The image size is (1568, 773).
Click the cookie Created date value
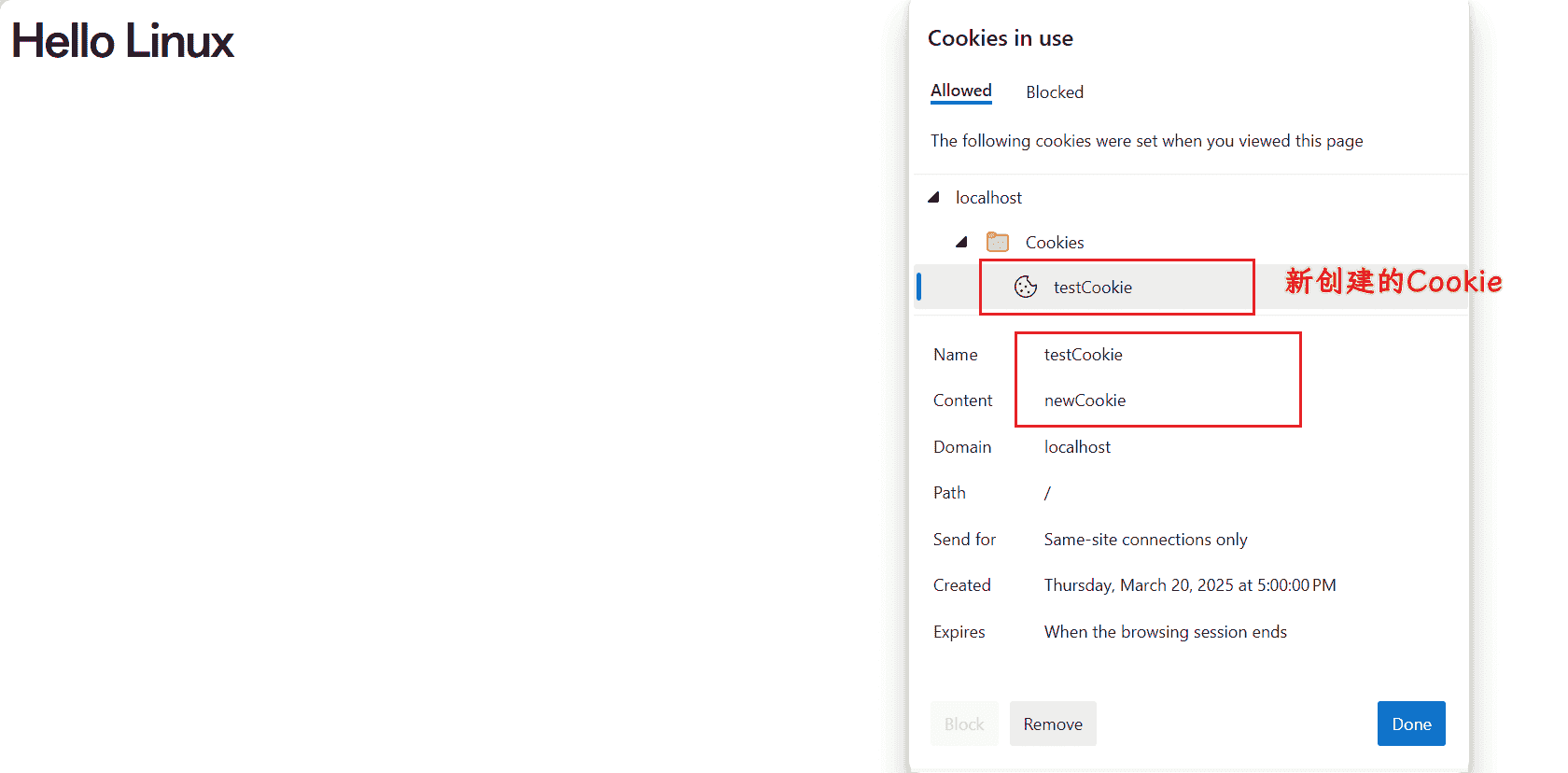[x=1190, y=584]
